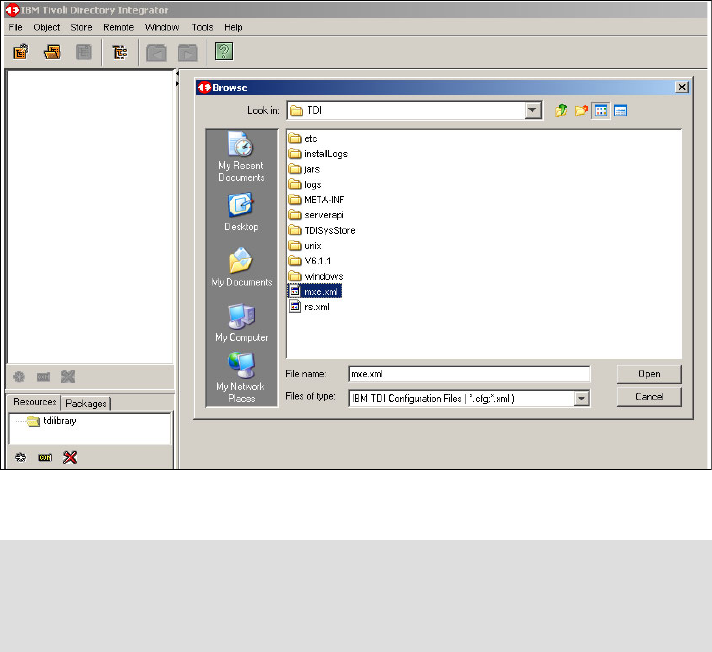Select the etc folder
This screenshot has width=712, height=652.
tap(303, 138)
